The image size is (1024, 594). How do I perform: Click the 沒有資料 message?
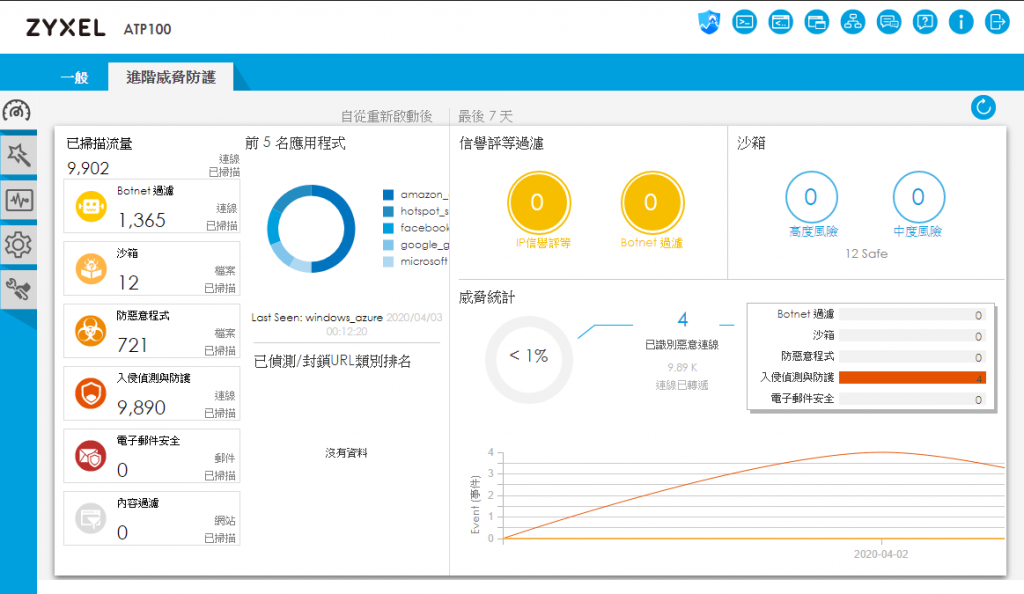pos(346,453)
